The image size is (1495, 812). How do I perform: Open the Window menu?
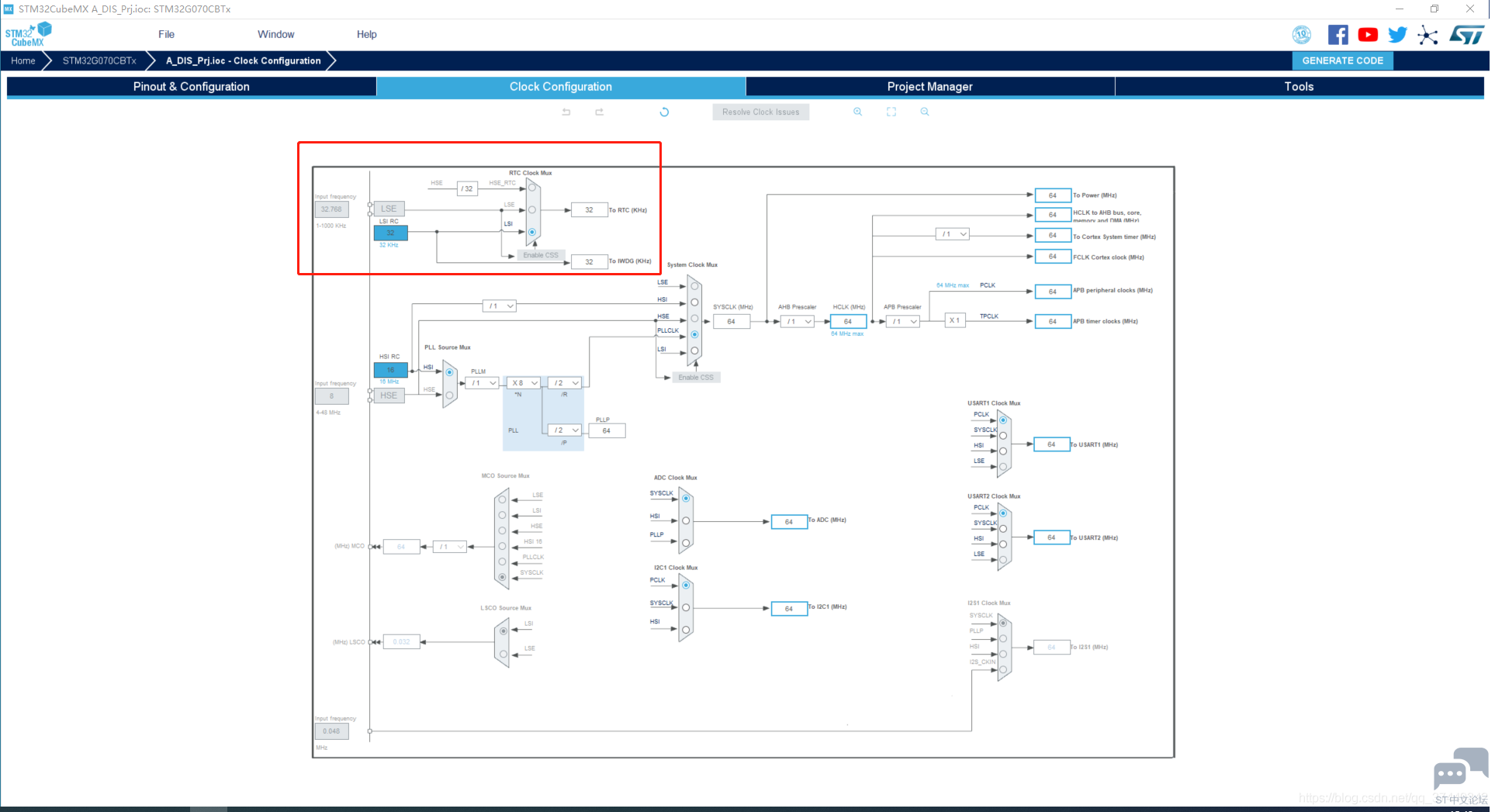coord(276,34)
